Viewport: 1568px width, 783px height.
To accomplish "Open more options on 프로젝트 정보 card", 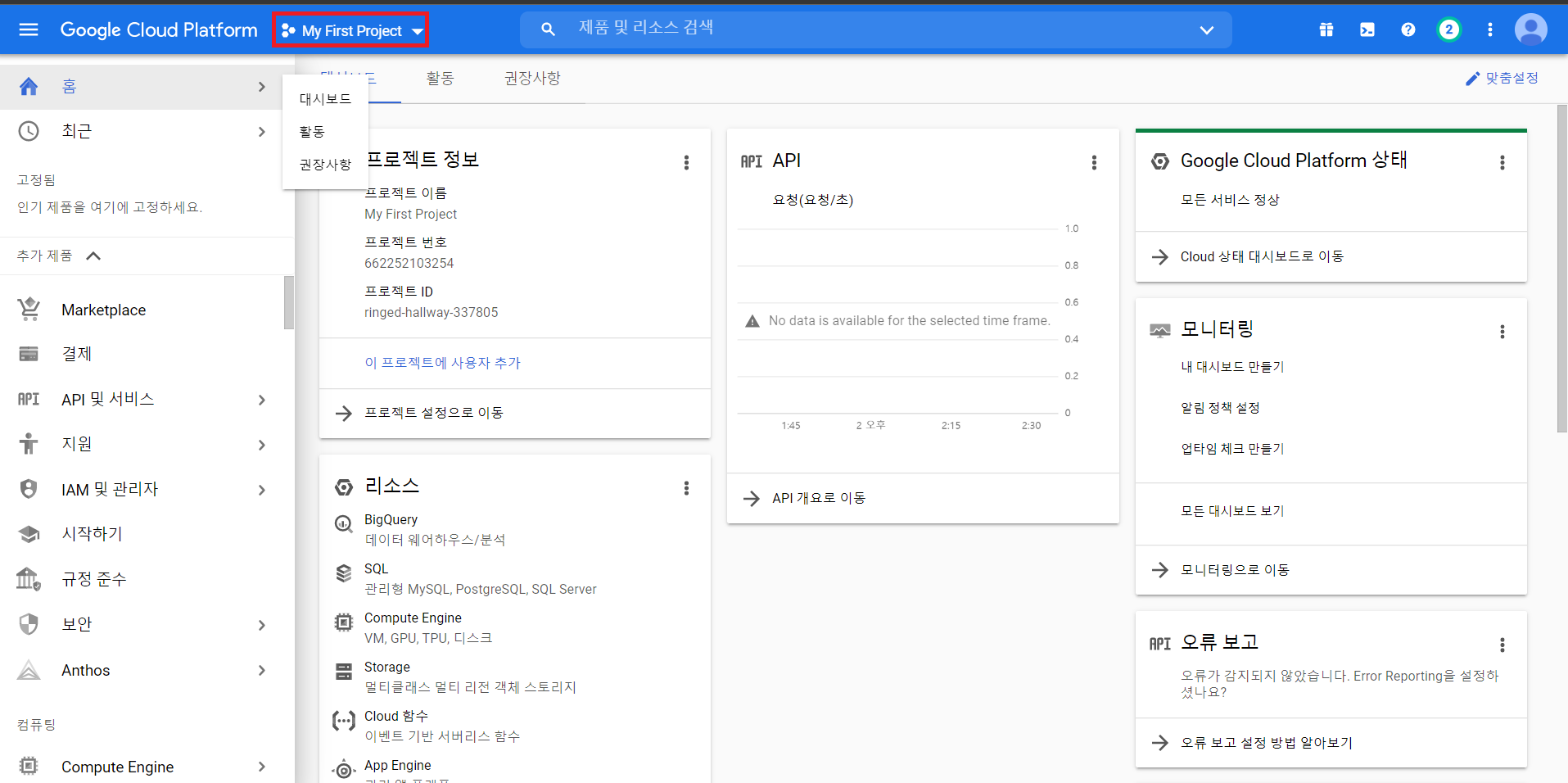I will 686,162.
